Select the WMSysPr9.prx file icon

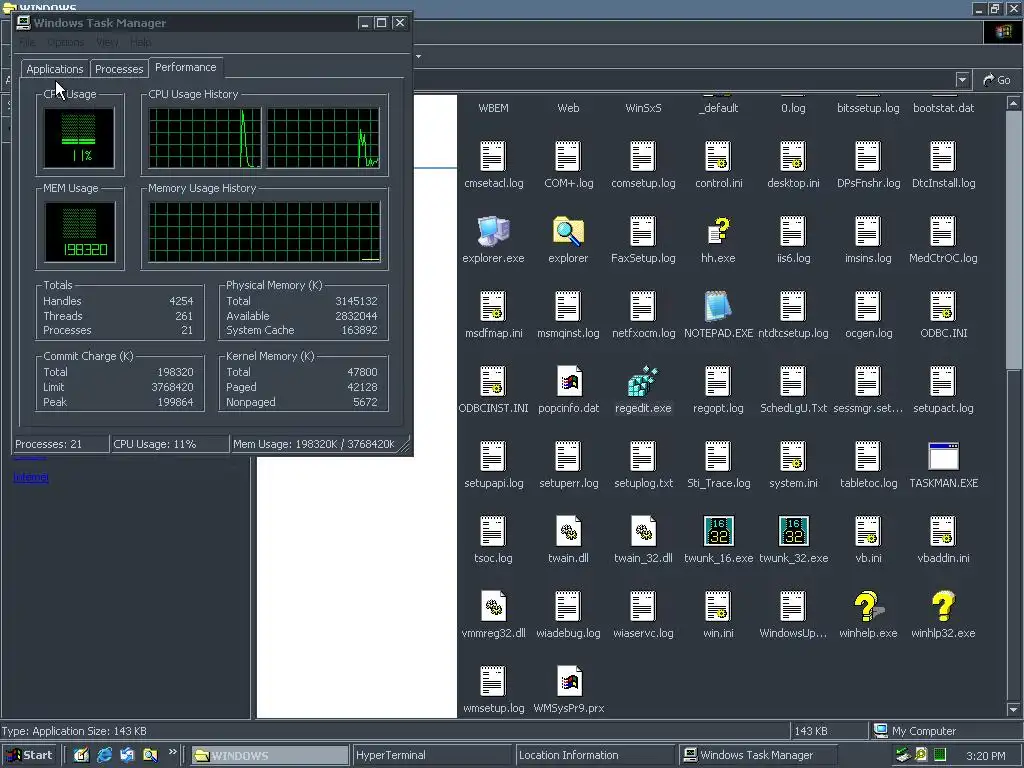(x=568, y=681)
